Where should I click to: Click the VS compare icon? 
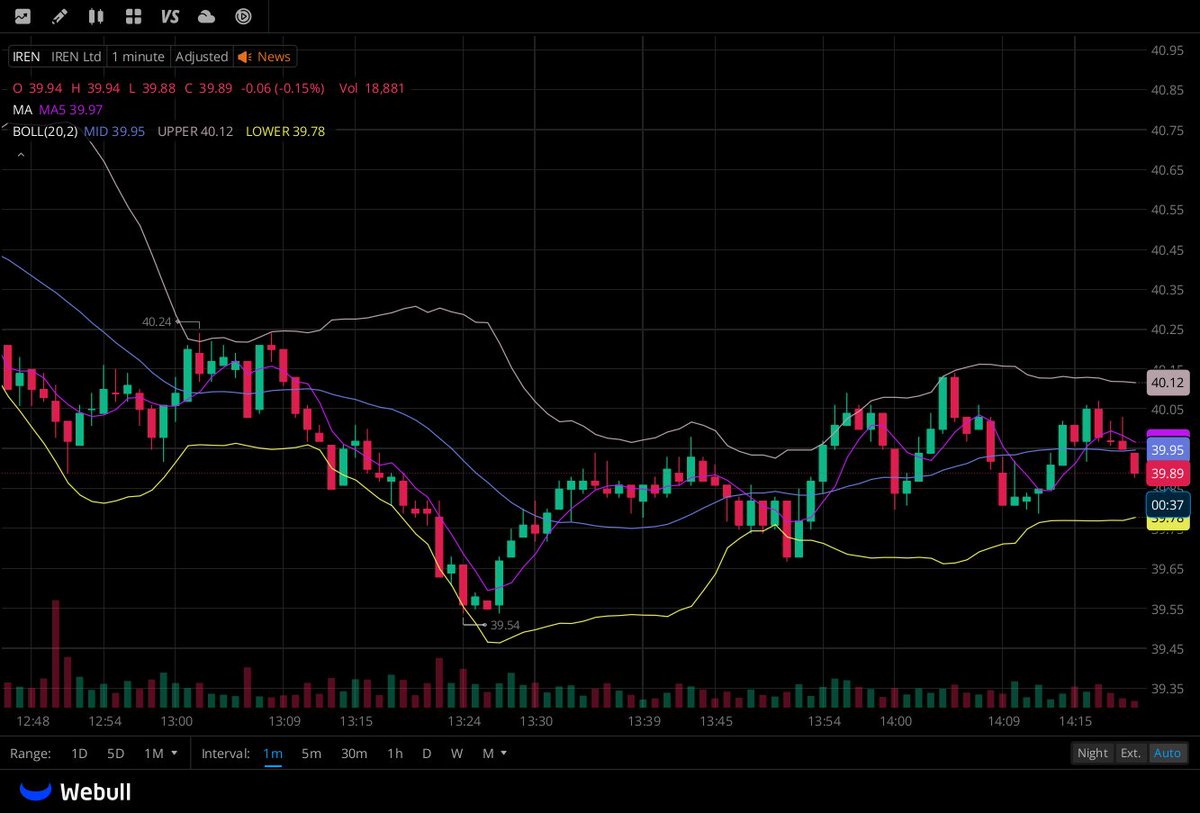point(170,16)
